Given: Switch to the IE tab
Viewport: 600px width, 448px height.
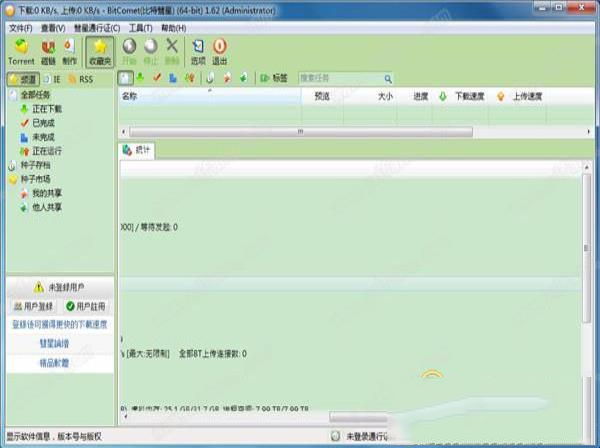Looking at the screenshot, I should [x=52, y=78].
